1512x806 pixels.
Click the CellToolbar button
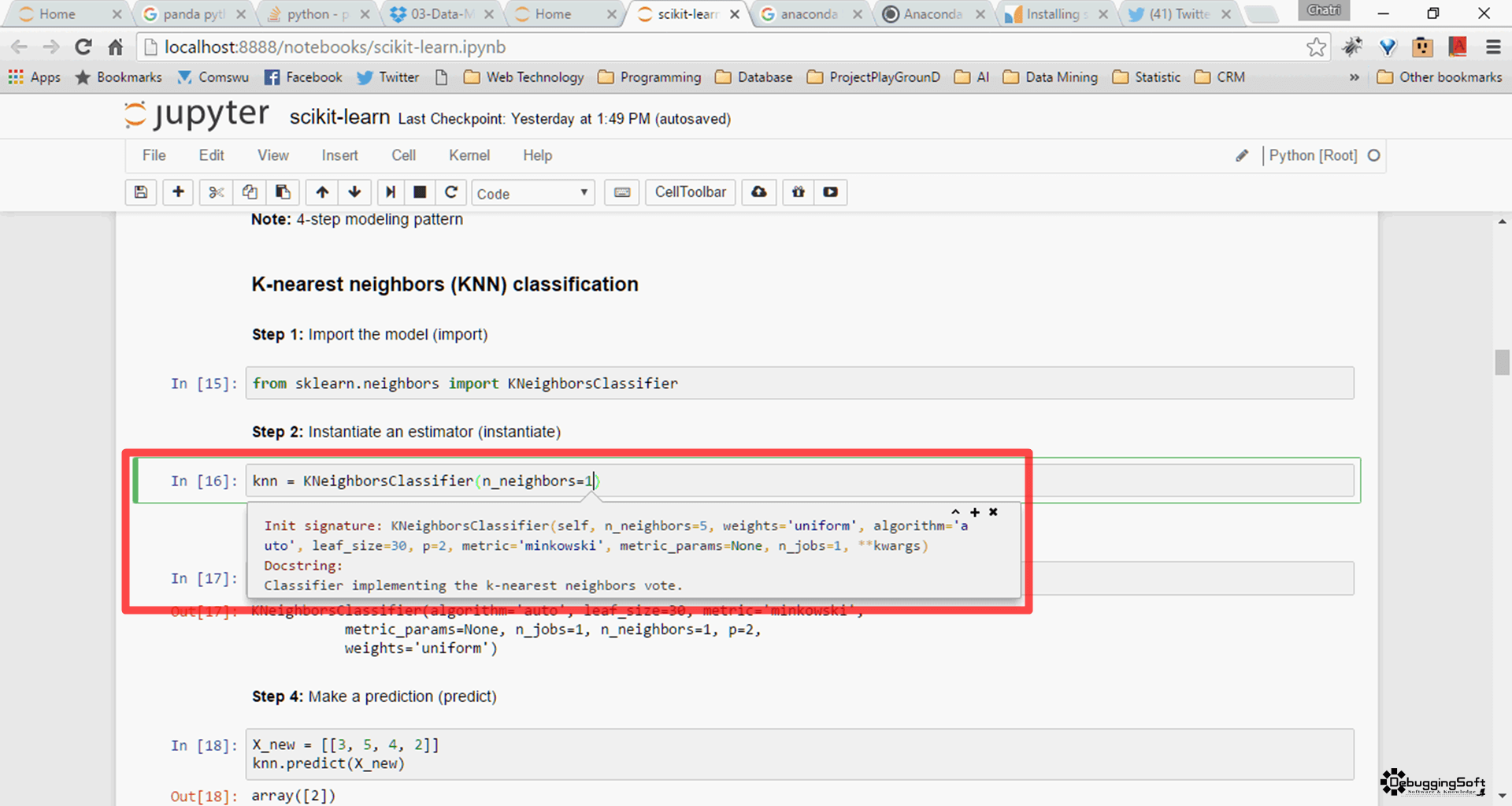[x=690, y=192]
